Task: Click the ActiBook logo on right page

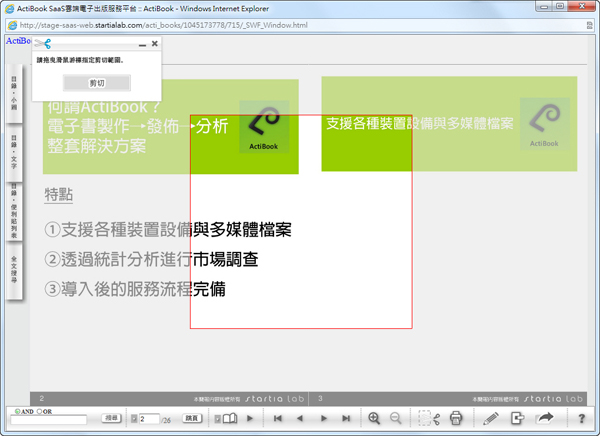Action: 545,124
